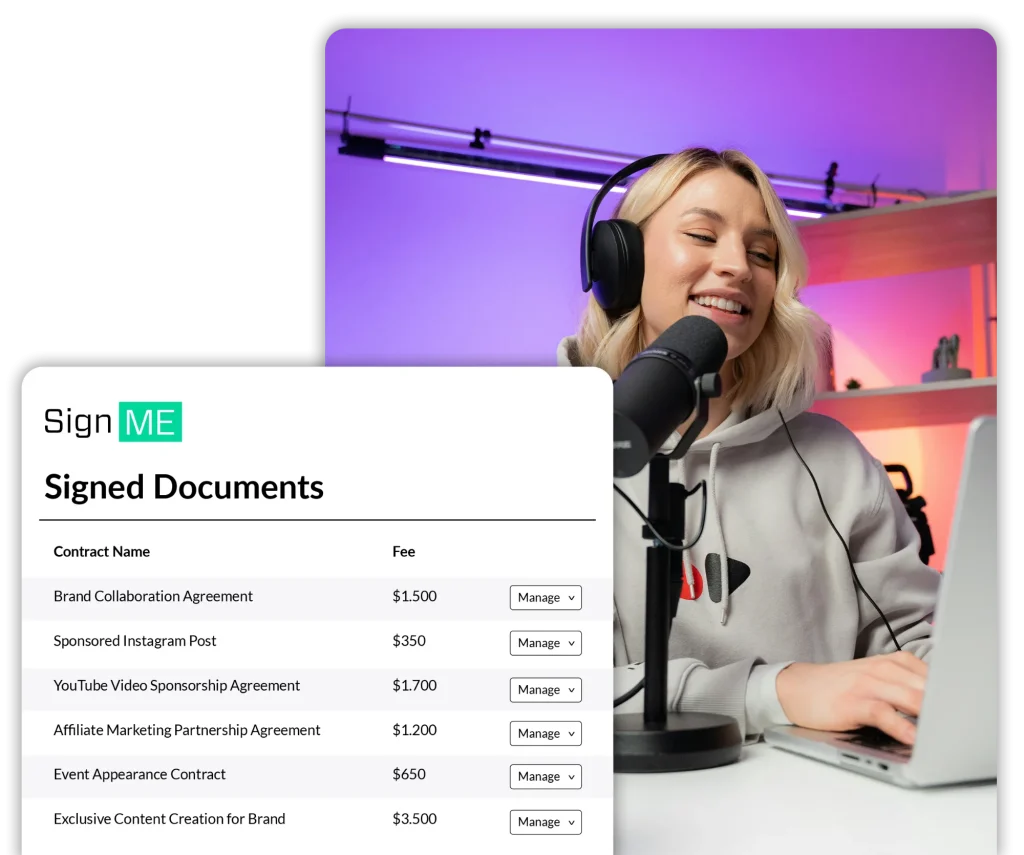Click the Event Appearance Contract name
The width and height of the screenshot is (1024, 855).
click(140, 774)
